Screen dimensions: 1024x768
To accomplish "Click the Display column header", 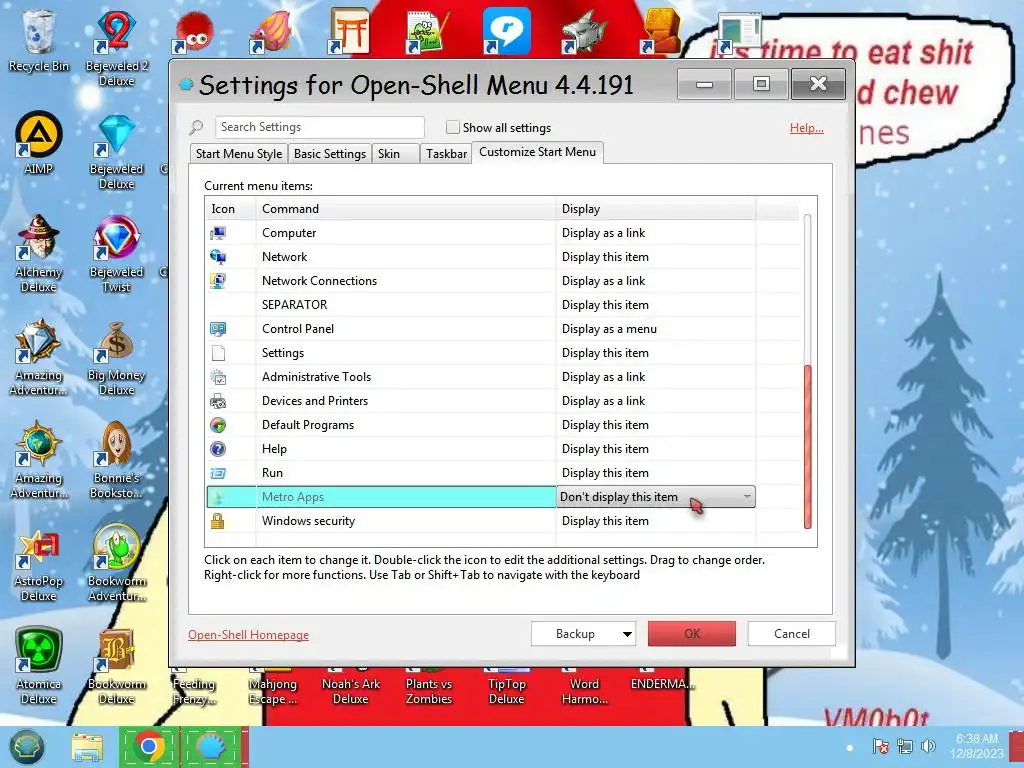I will click(656, 209).
